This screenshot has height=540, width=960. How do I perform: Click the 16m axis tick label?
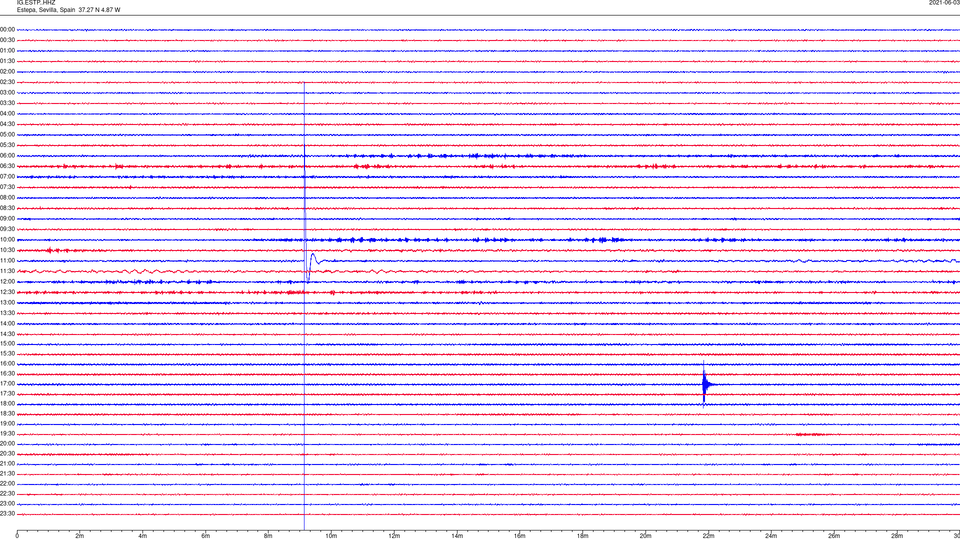point(520,536)
